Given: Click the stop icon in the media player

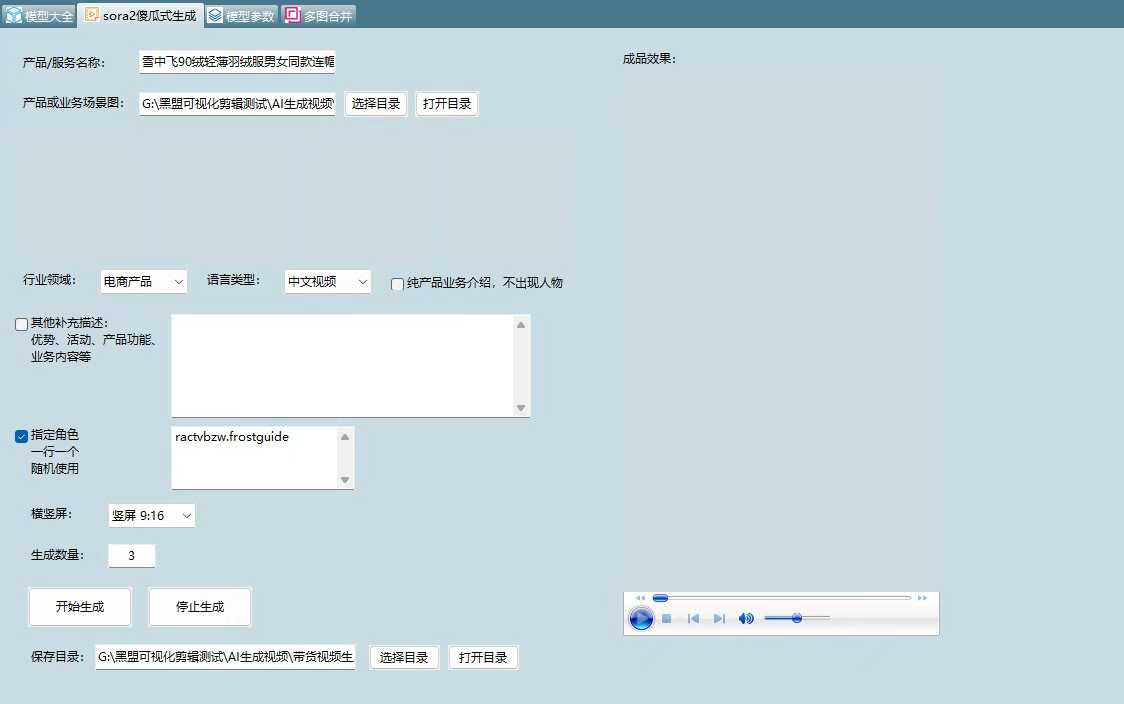Looking at the screenshot, I should pos(666,618).
